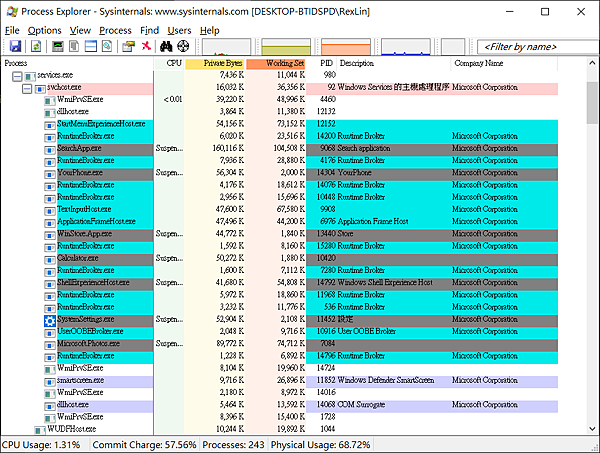Screen dimensions: 600x453
Task: Click Physical Usage 68.72% status text
Action: click(320, 445)
